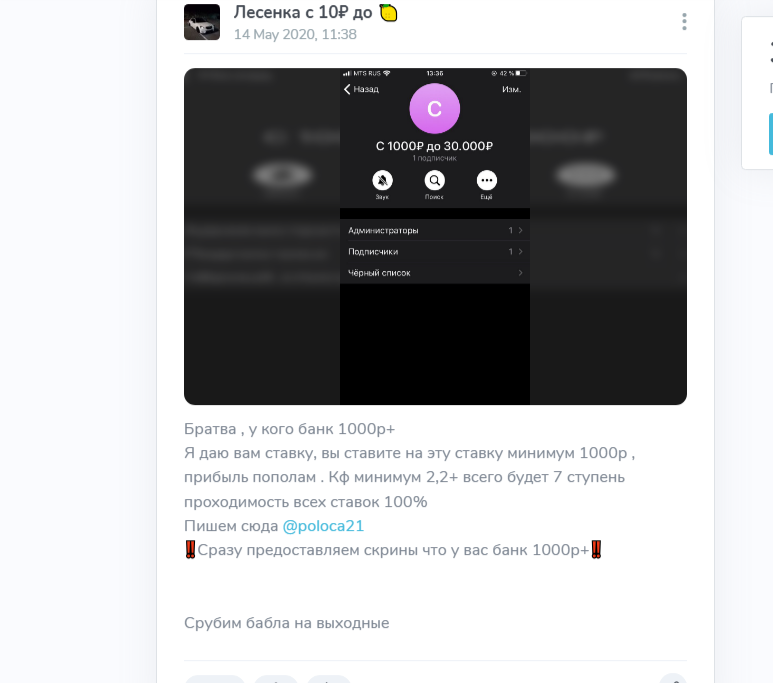Click the back chevron next to 'Назад'
This screenshot has width=773, height=683.
(347, 89)
